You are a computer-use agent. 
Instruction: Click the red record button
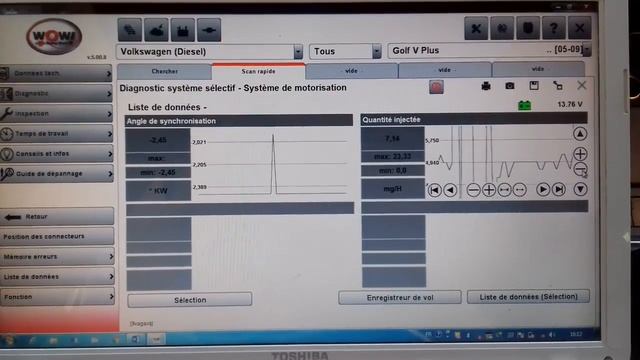tap(436, 87)
